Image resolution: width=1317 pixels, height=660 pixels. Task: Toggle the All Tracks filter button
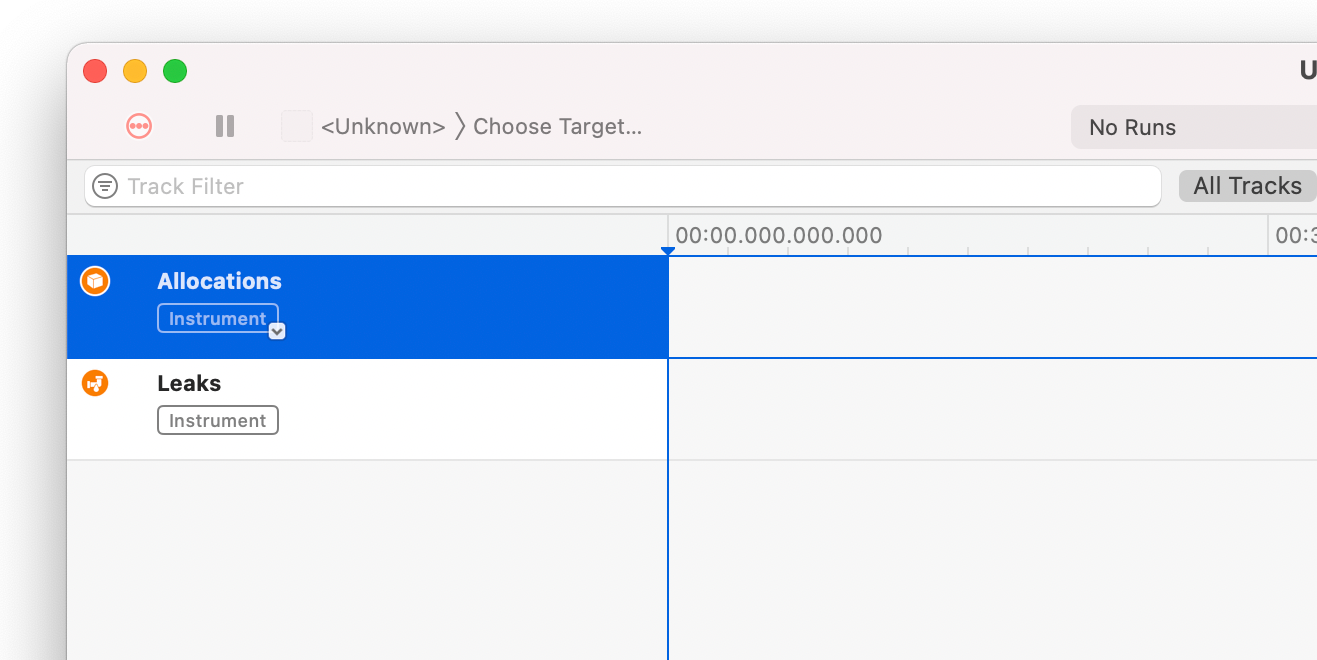1247,186
